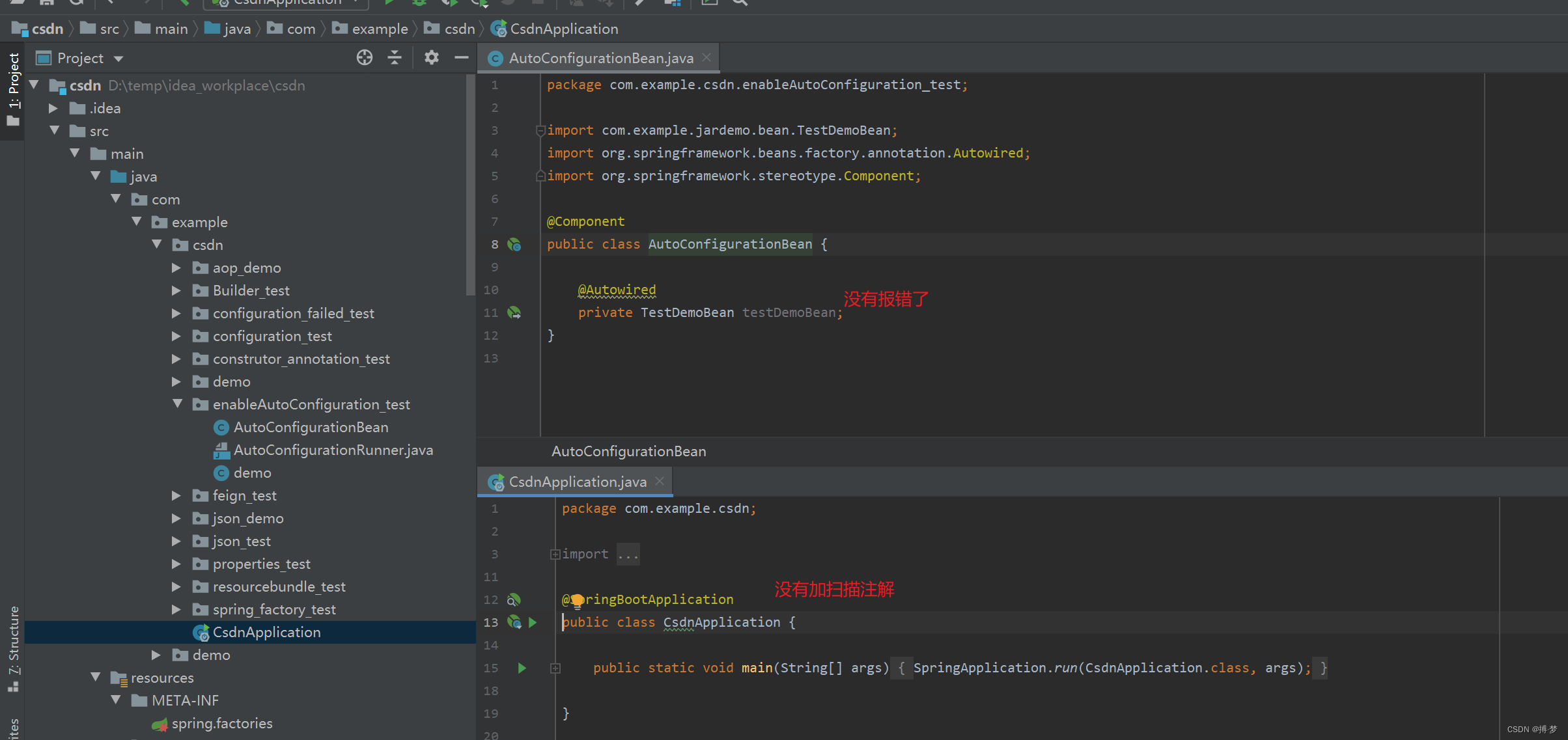Viewport: 1568px width, 740px height.
Task: Switch to the AutoConfigurationBean.java tab
Action: coord(600,59)
